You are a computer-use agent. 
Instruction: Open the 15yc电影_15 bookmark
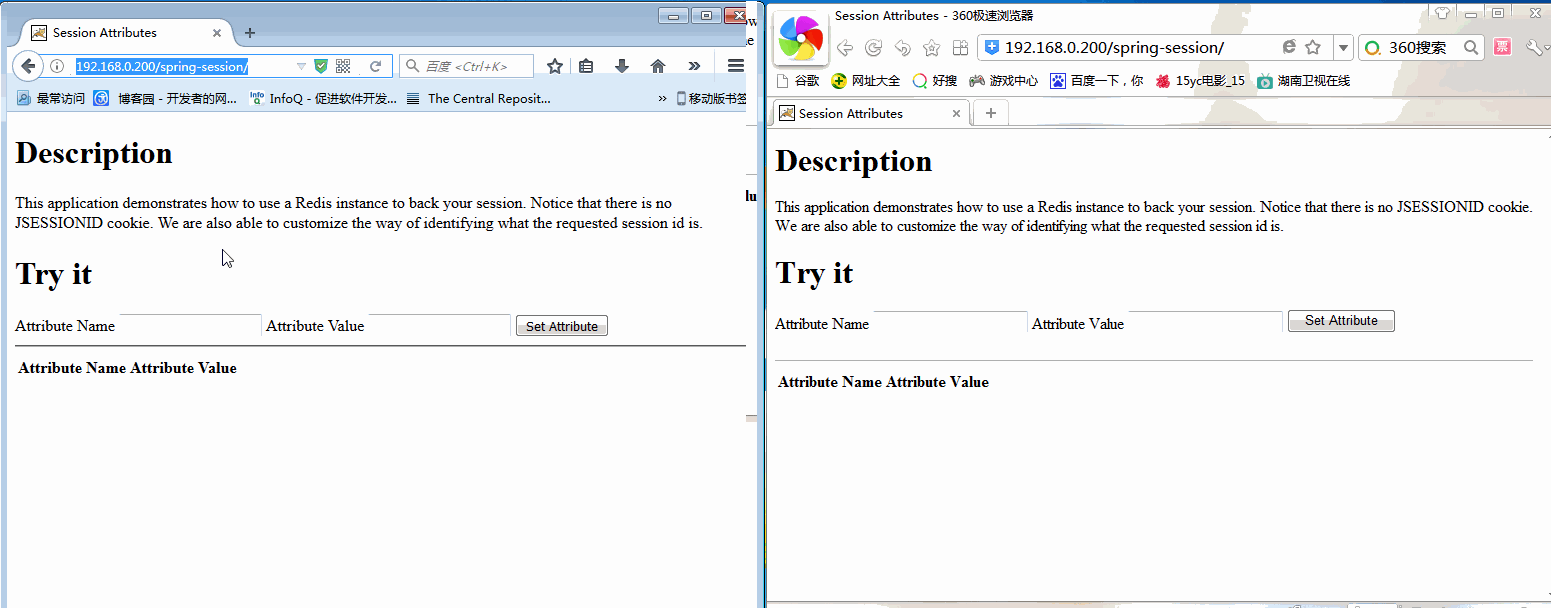pos(1200,81)
